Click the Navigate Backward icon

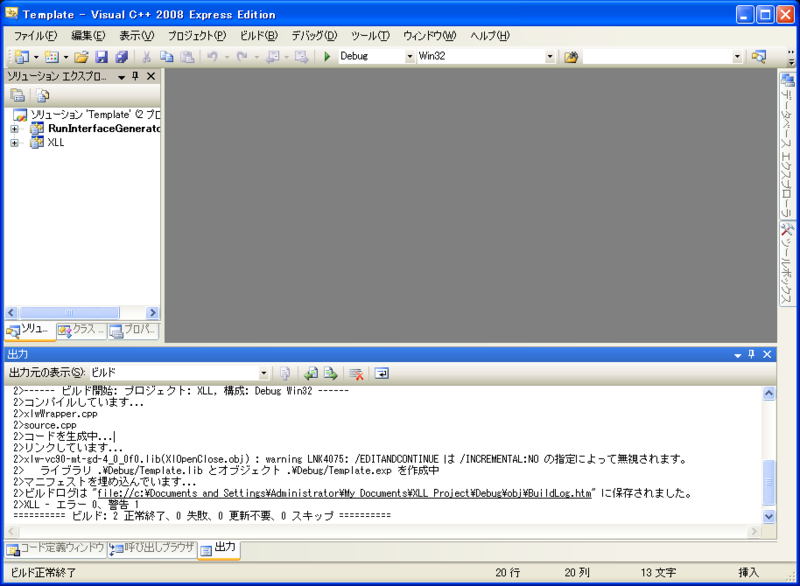tap(273, 57)
